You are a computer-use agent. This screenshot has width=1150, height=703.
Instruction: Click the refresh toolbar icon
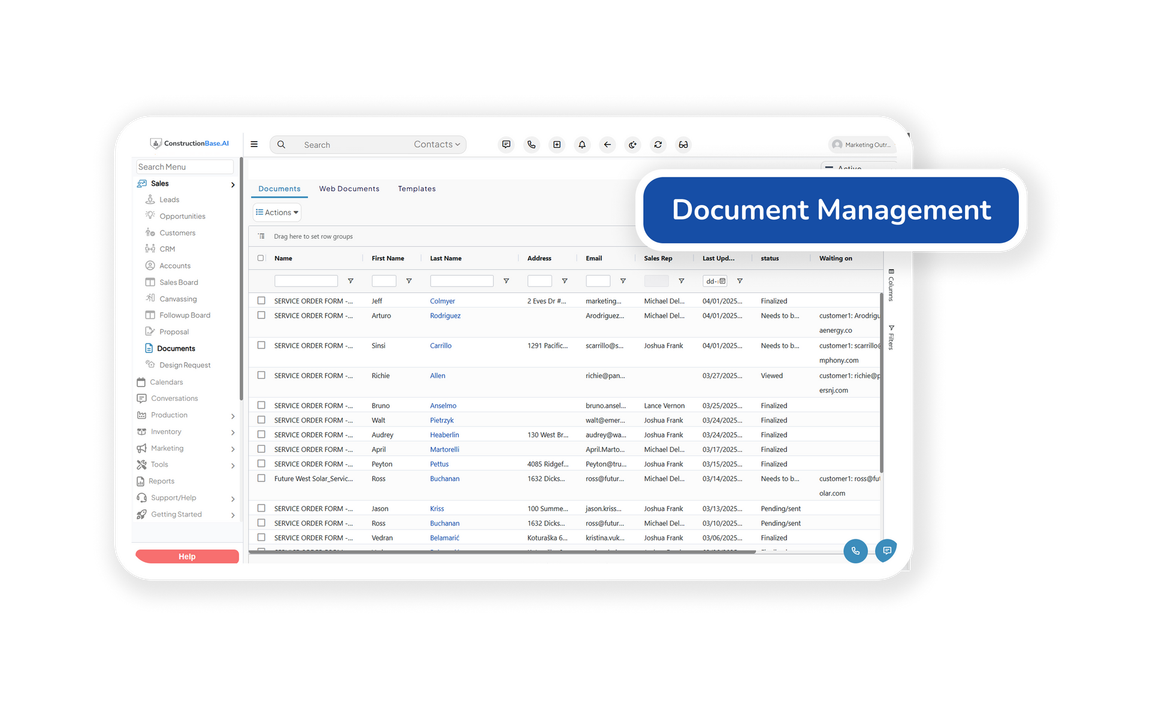coord(658,144)
